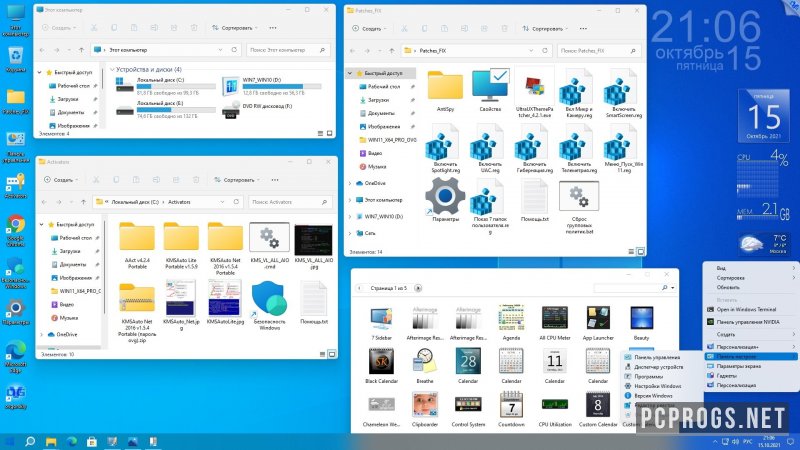800x450 pixels.
Task: Switch Этот компьютер window to details view
Action: coord(320,133)
